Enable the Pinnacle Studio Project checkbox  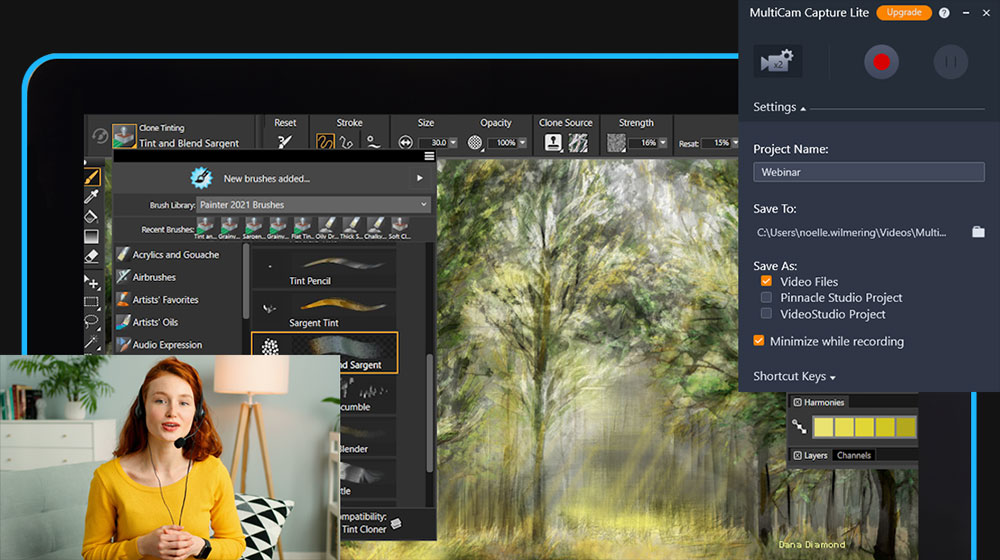766,298
